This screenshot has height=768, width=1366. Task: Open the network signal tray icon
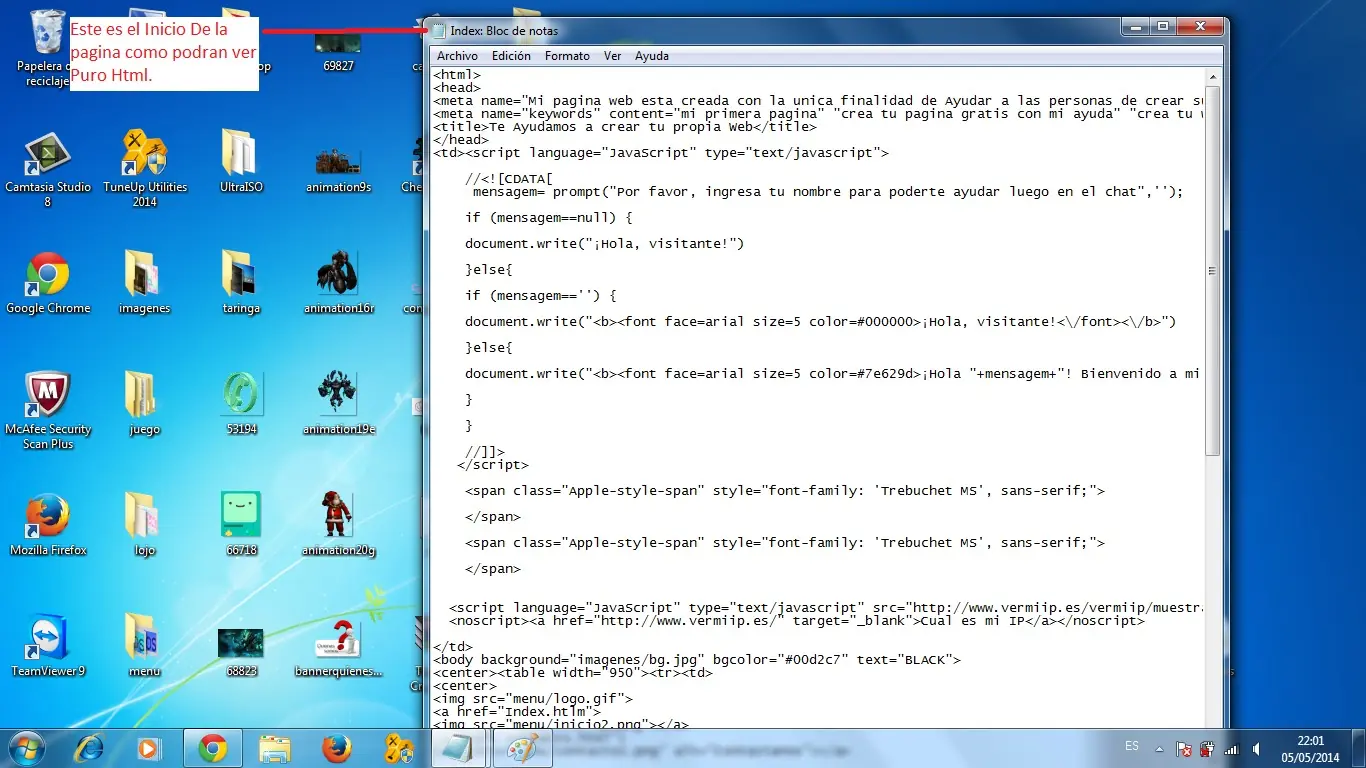pyautogui.click(x=1231, y=748)
